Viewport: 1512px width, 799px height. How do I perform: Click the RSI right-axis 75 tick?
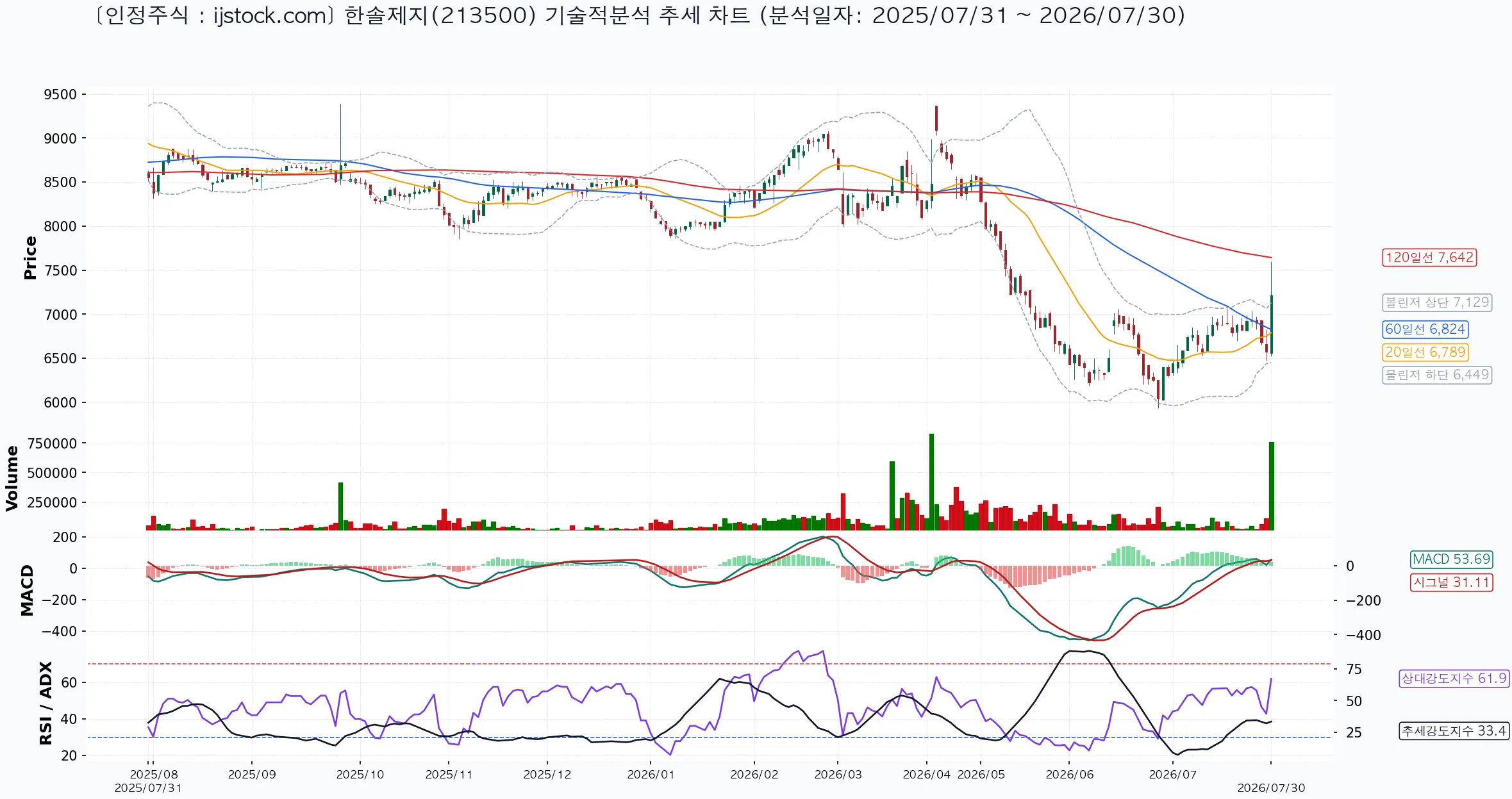point(1354,670)
